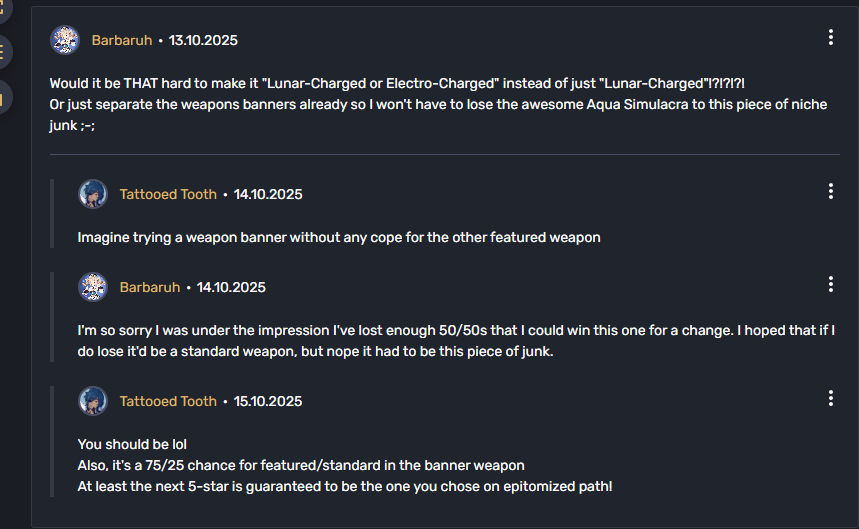Click the top round sidebar button at left edge
Screen dimensions: 859x529
3,8
